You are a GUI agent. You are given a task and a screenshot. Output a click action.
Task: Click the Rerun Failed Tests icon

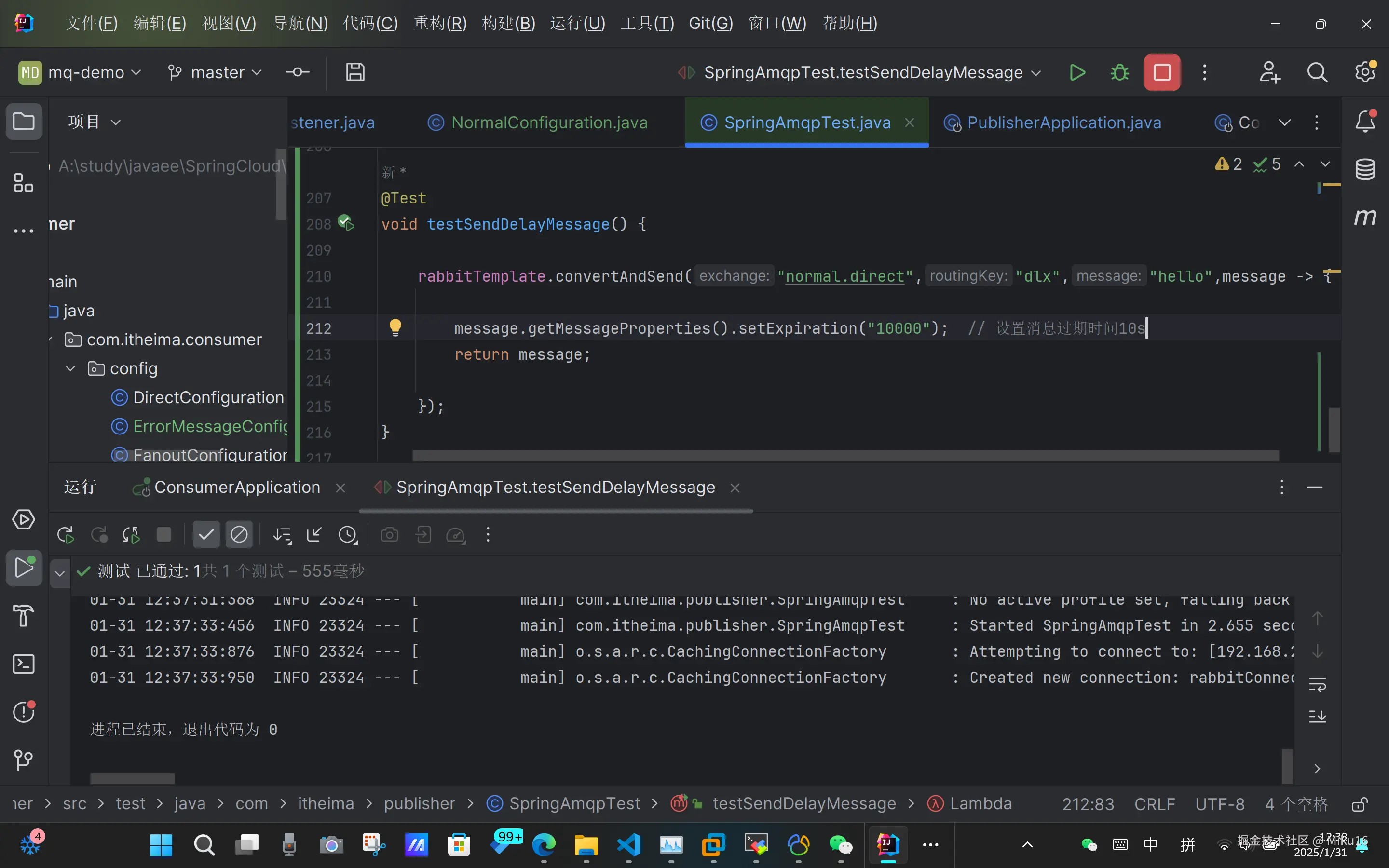tap(99, 535)
